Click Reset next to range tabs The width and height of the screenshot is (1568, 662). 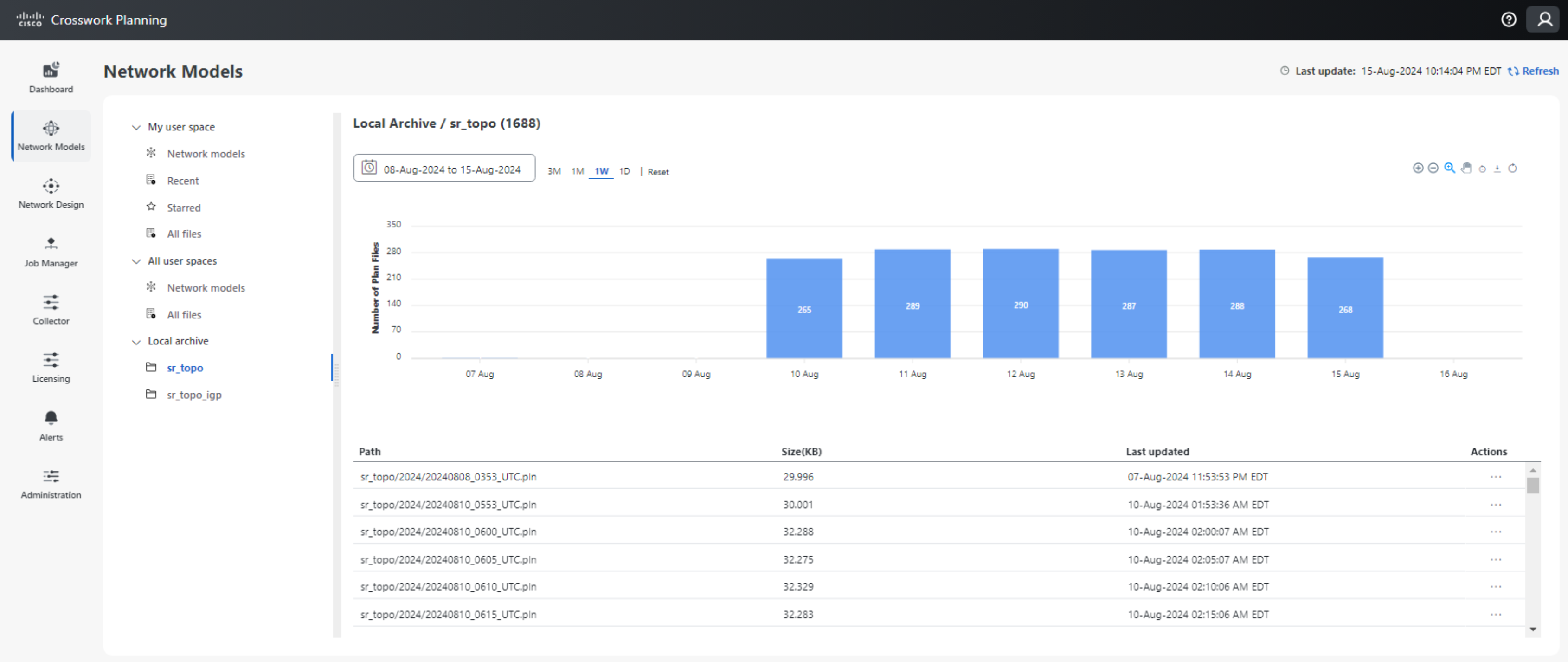[657, 172]
